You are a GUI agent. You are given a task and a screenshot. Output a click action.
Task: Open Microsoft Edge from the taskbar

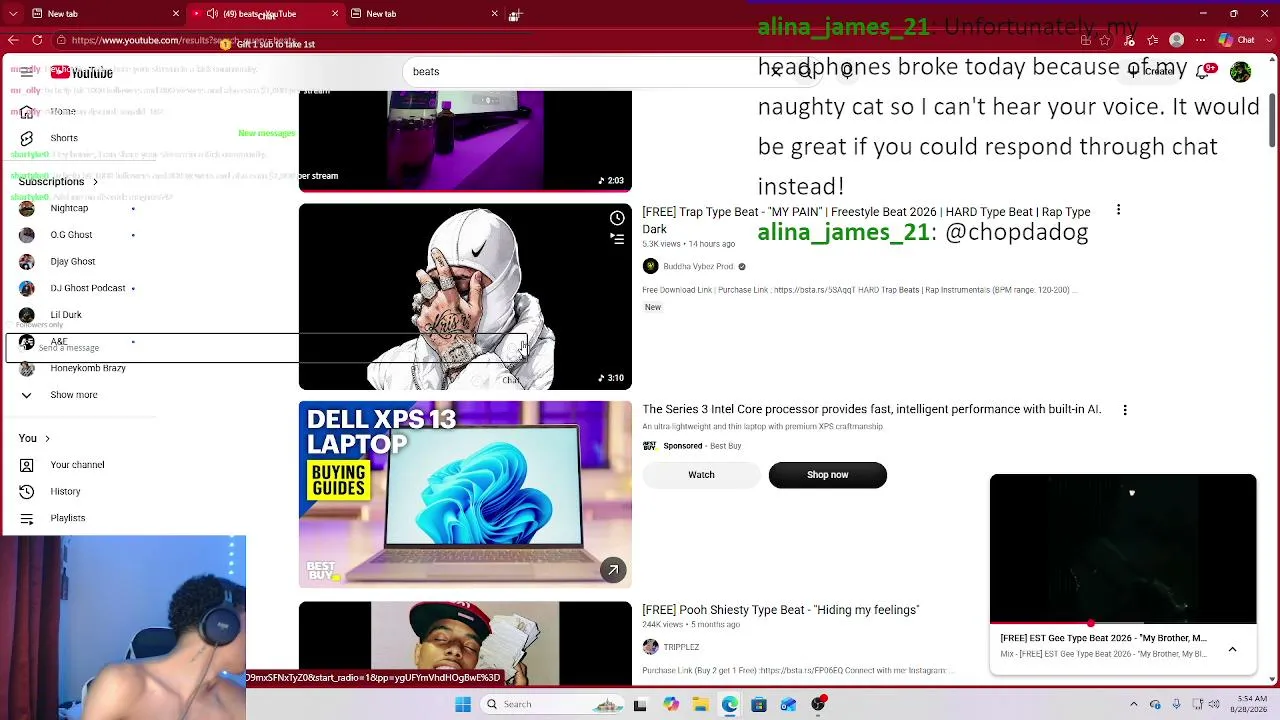tap(730, 705)
